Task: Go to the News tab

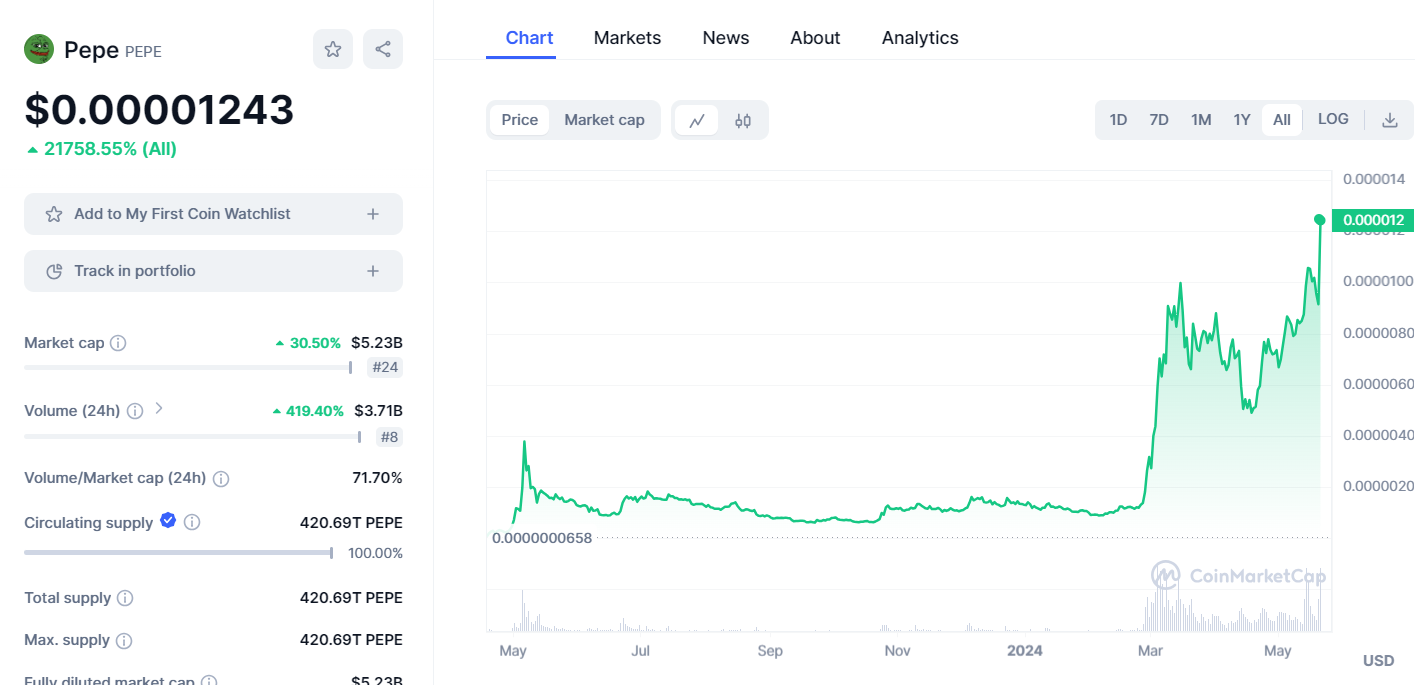Action: 726,38
